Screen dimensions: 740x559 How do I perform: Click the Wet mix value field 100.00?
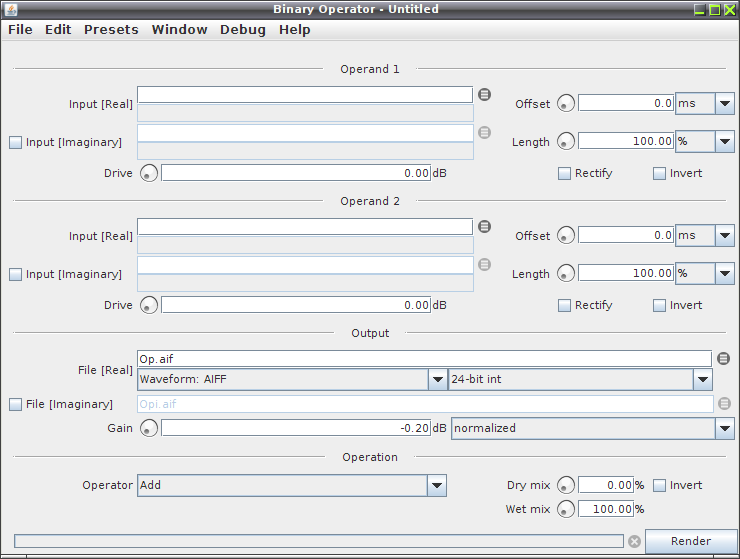click(x=606, y=509)
